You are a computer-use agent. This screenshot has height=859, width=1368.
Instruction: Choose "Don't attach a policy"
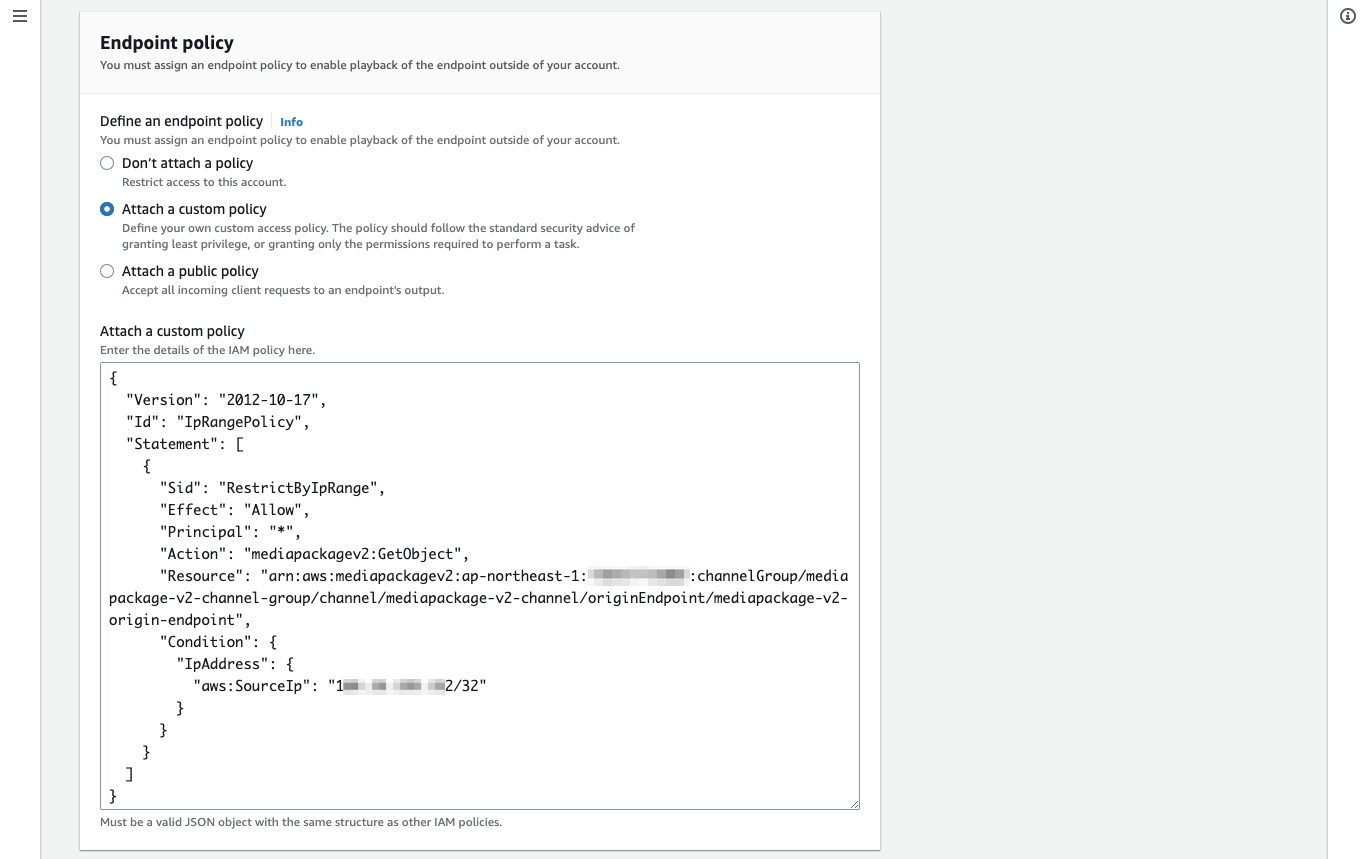(107, 163)
